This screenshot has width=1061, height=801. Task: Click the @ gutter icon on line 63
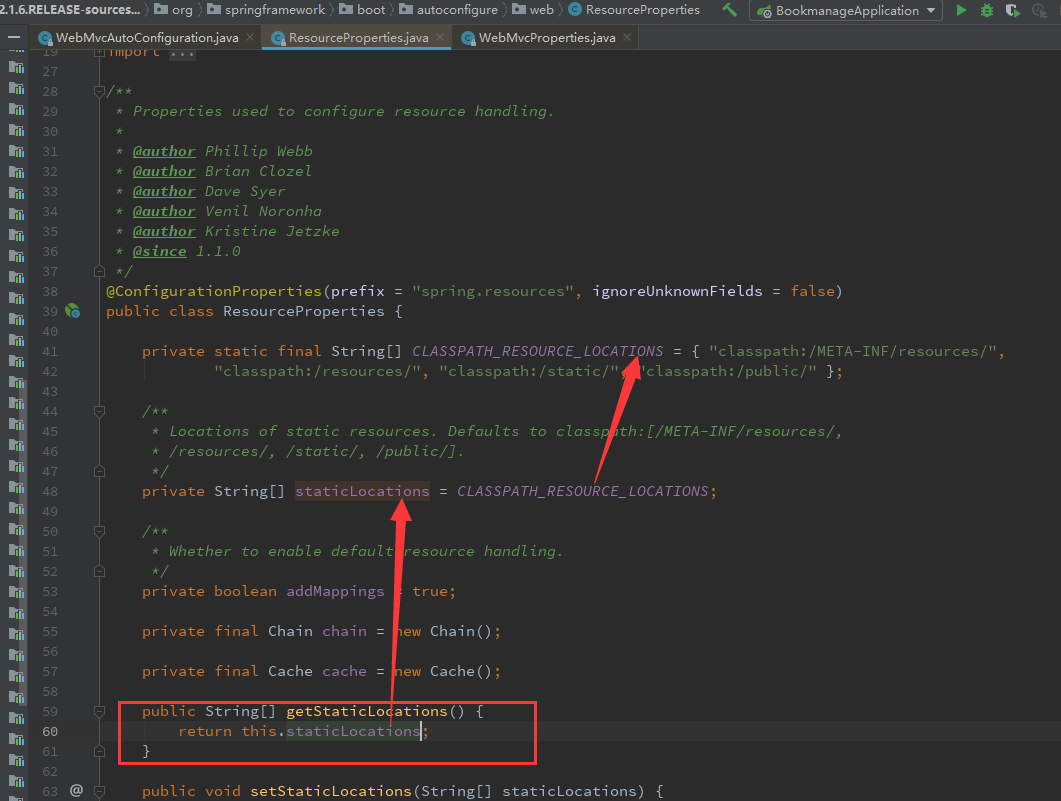coord(76,790)
